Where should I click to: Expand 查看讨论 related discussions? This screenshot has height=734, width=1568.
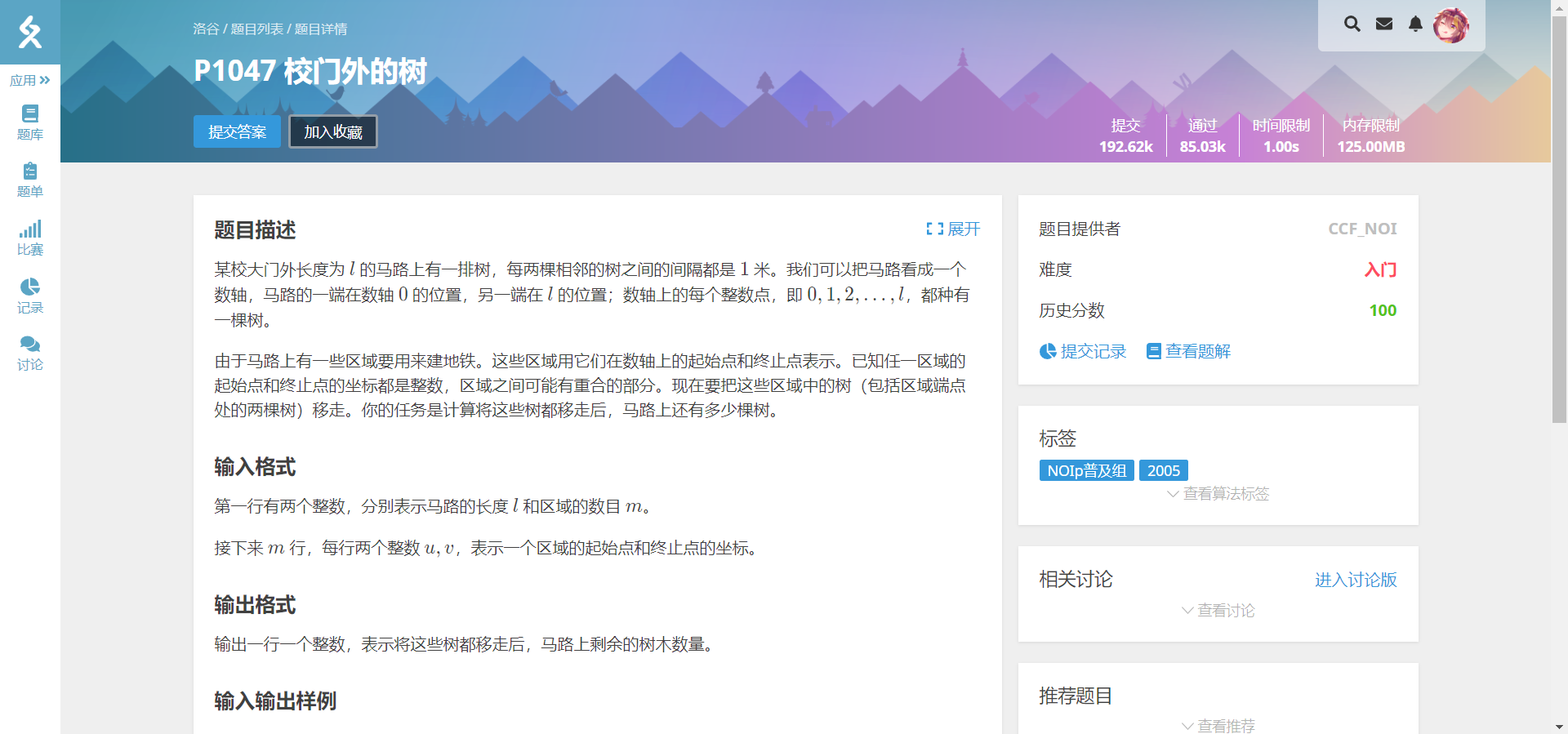click(x=1218, y=611)
